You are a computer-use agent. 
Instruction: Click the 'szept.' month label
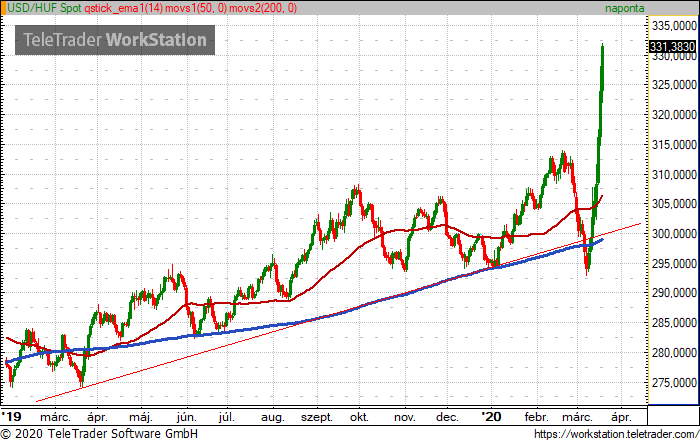[x=317, y=418]
